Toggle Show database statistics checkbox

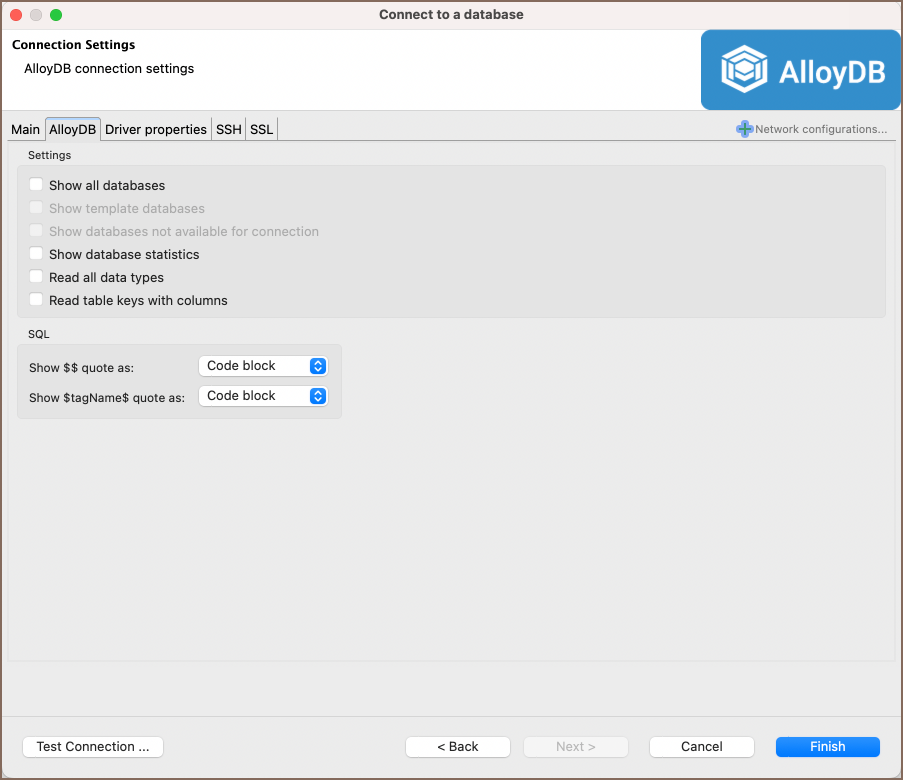point(36,254)
